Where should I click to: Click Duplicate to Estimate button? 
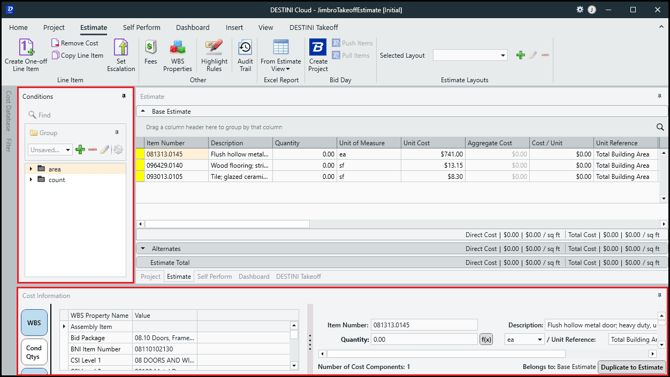click(632, 367)
